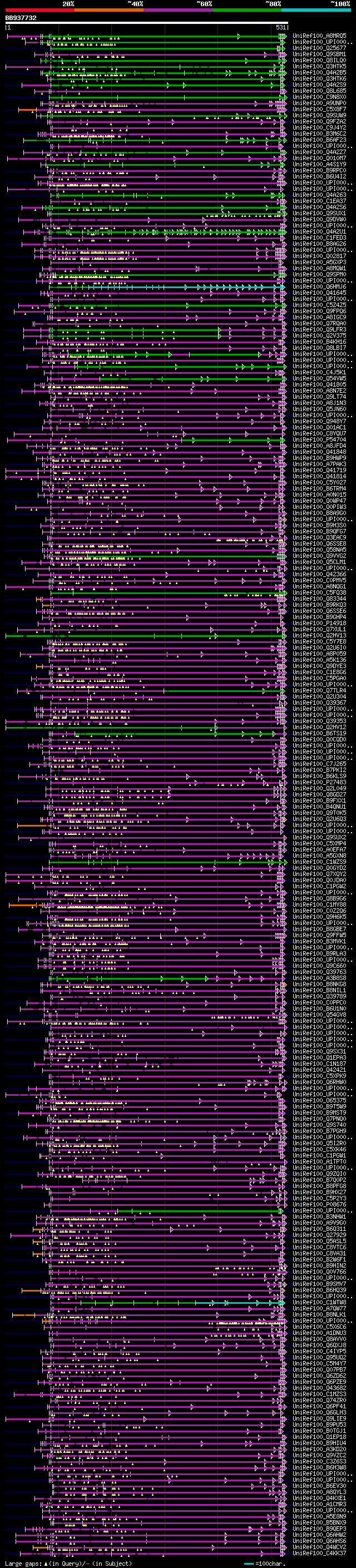Select subject label UniRef100_Q9LFR3
356x1568 pixels.
[319, 329]
